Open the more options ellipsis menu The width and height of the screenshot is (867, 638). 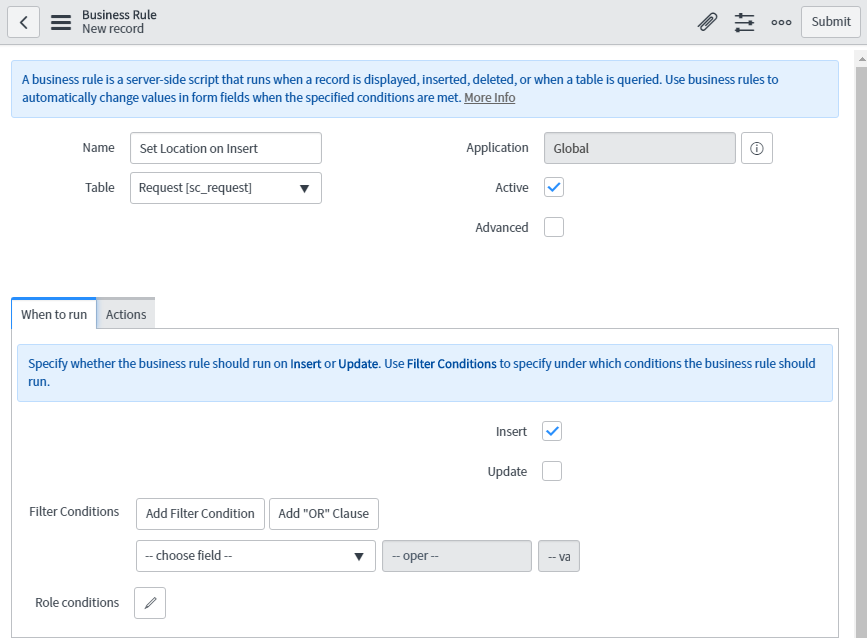tap(781, 22)
